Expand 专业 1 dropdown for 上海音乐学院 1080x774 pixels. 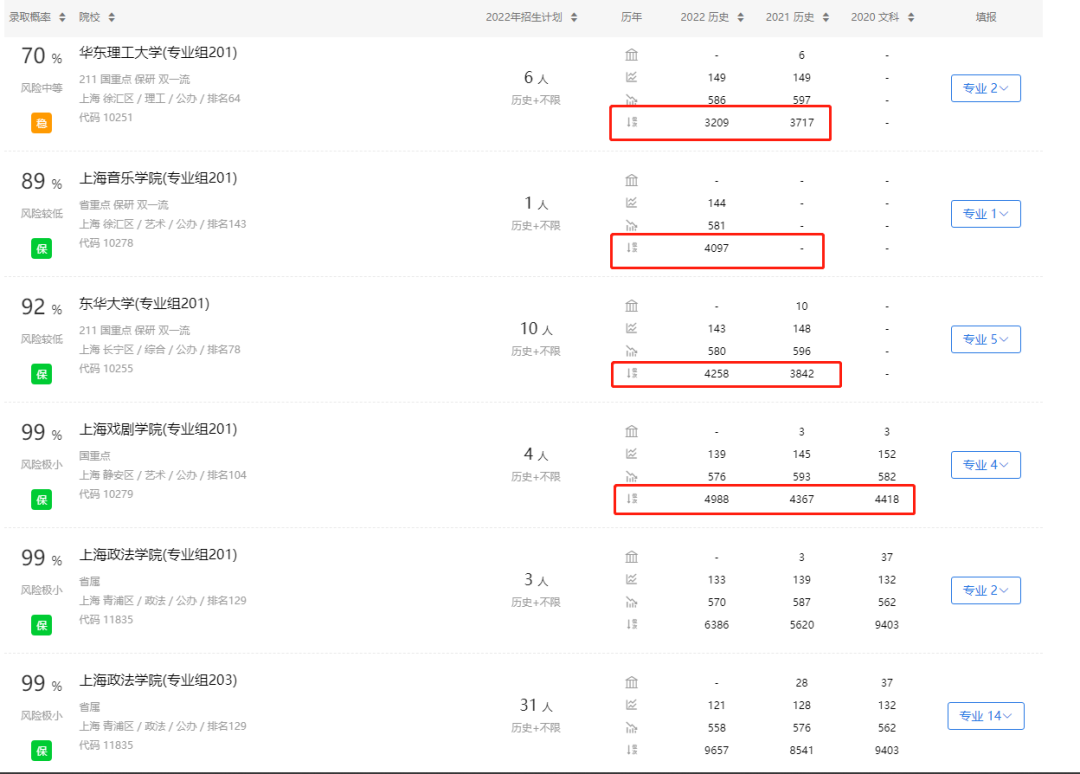click(x=986, y=213)
